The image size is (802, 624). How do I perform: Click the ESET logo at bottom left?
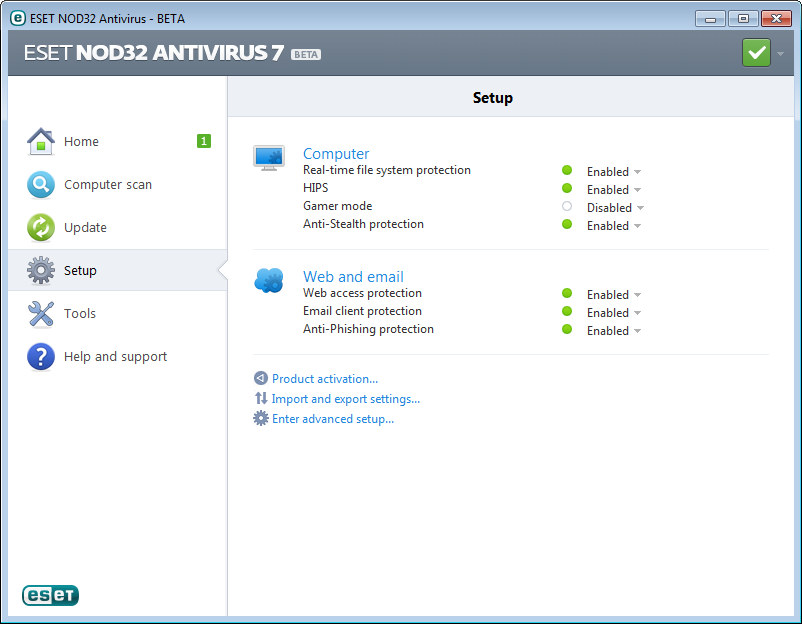point(50,595)
